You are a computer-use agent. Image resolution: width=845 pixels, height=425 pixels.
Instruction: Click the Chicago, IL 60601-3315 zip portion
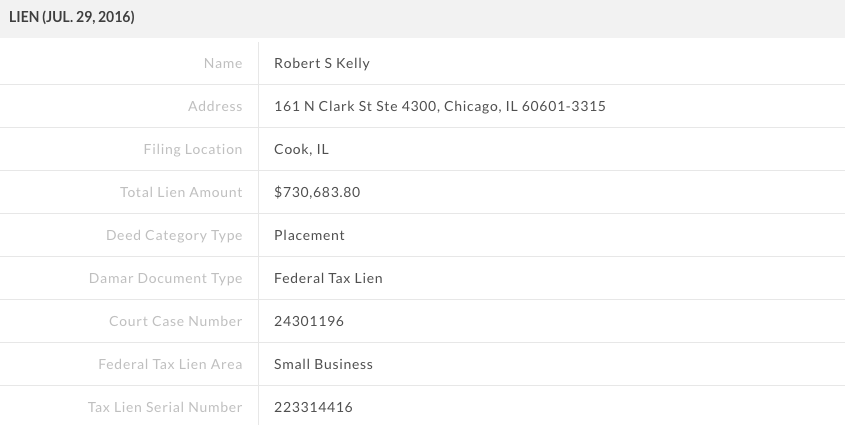click(525, 106)
